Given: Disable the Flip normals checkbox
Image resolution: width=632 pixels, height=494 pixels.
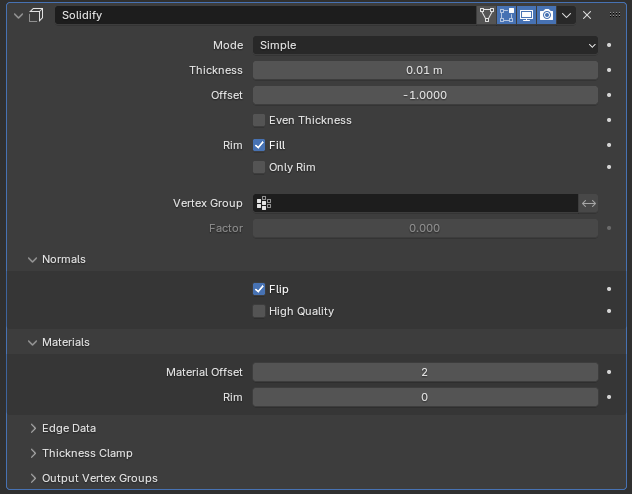Looking at the screenshot, I should click(259, 289).
